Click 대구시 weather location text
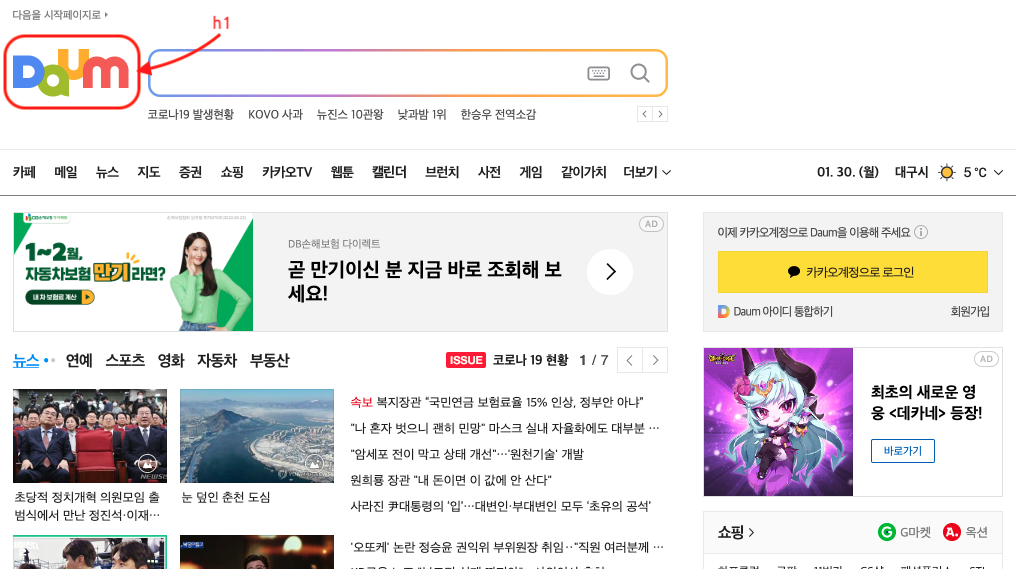Screen dimensions: 1016x569 (x=911, y=172)
